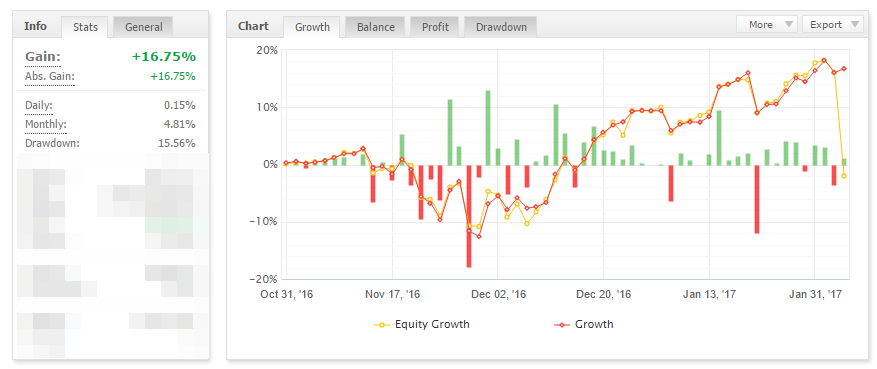Click the 0.15% daily value
The image size is (877, 369).
[x=180, y=105]
